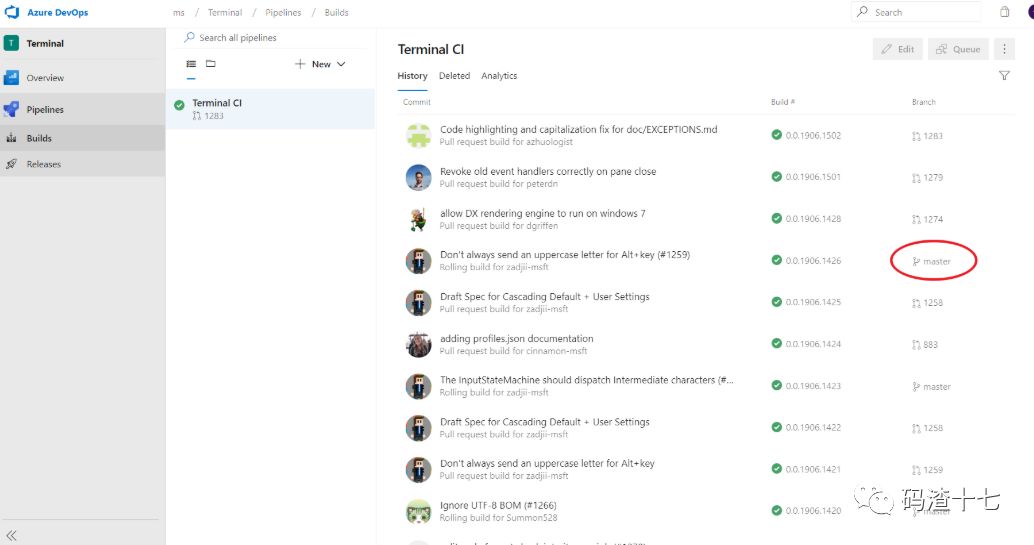Click build number 0.0.1906.1420
1034x545 pixels.
point(813,511)
